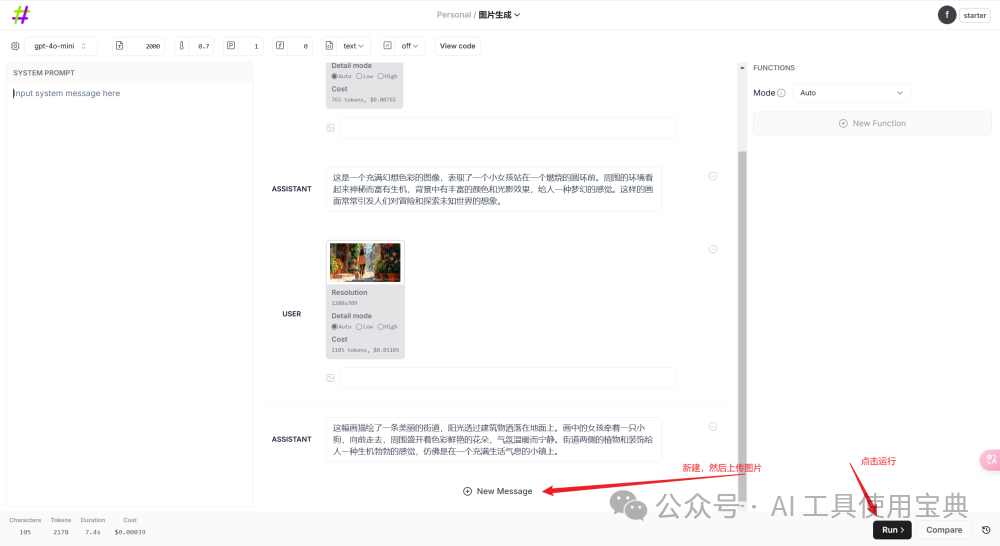Open the run history clock icon

986,530
